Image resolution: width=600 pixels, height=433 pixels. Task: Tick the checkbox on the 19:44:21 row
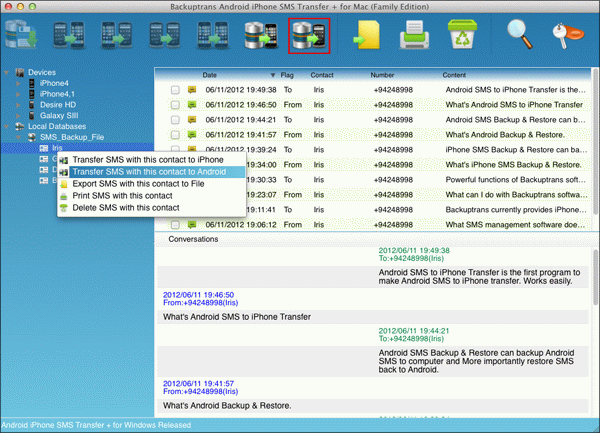[175, 120]
